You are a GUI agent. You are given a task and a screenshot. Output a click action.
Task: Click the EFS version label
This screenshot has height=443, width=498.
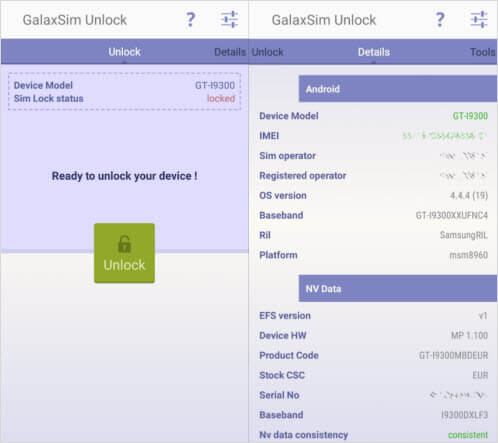285,315
